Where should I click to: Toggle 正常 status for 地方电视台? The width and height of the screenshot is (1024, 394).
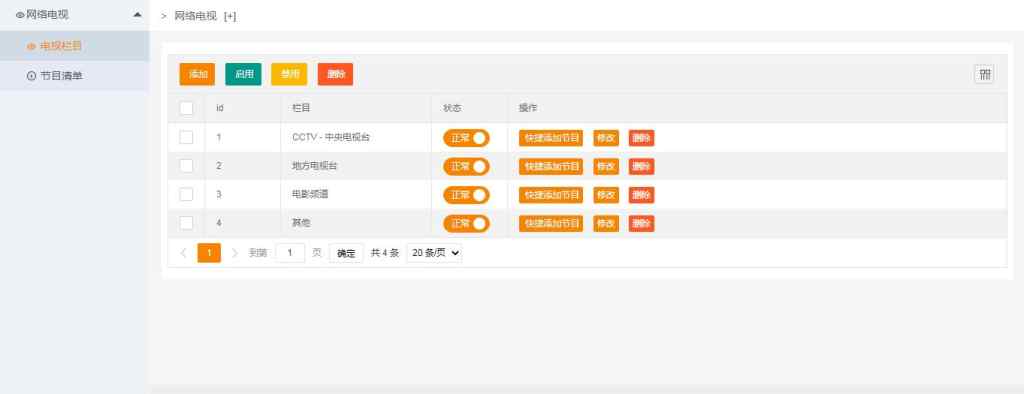pos(466,167)
